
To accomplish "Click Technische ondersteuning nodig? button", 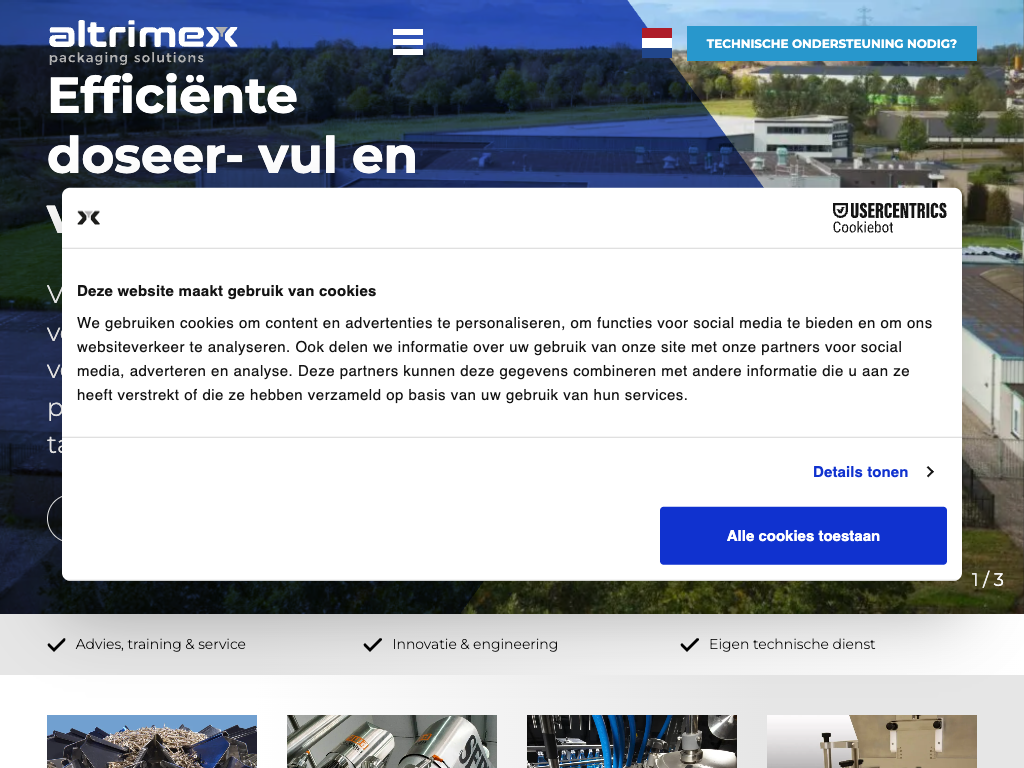I will point(831,44).
